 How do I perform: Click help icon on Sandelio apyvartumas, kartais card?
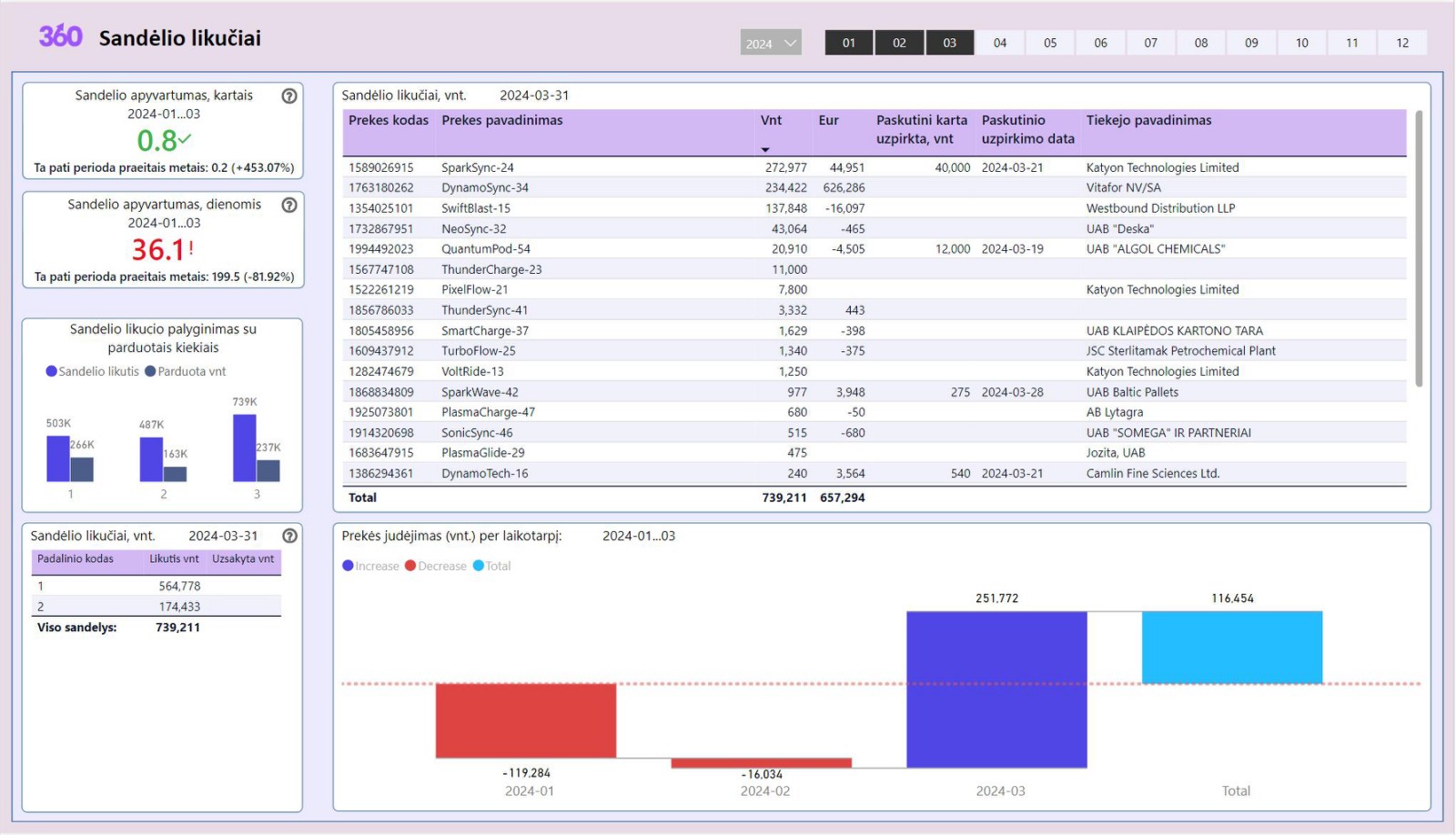click(289, 96)
